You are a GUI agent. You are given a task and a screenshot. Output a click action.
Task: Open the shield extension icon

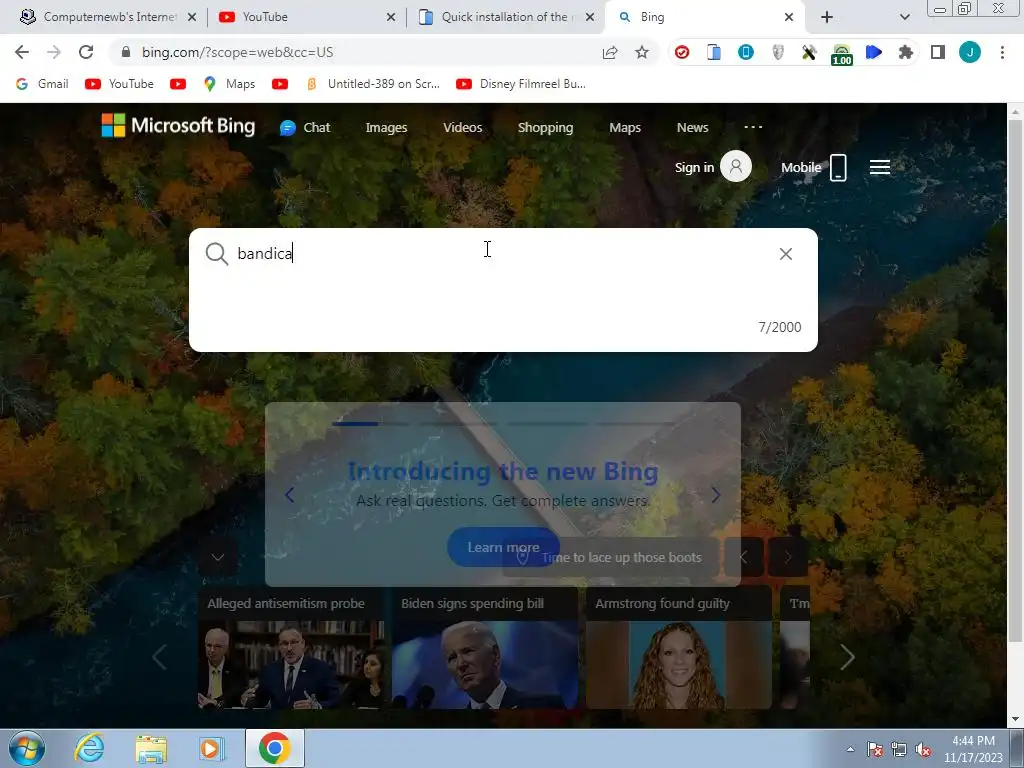[778, 52]
